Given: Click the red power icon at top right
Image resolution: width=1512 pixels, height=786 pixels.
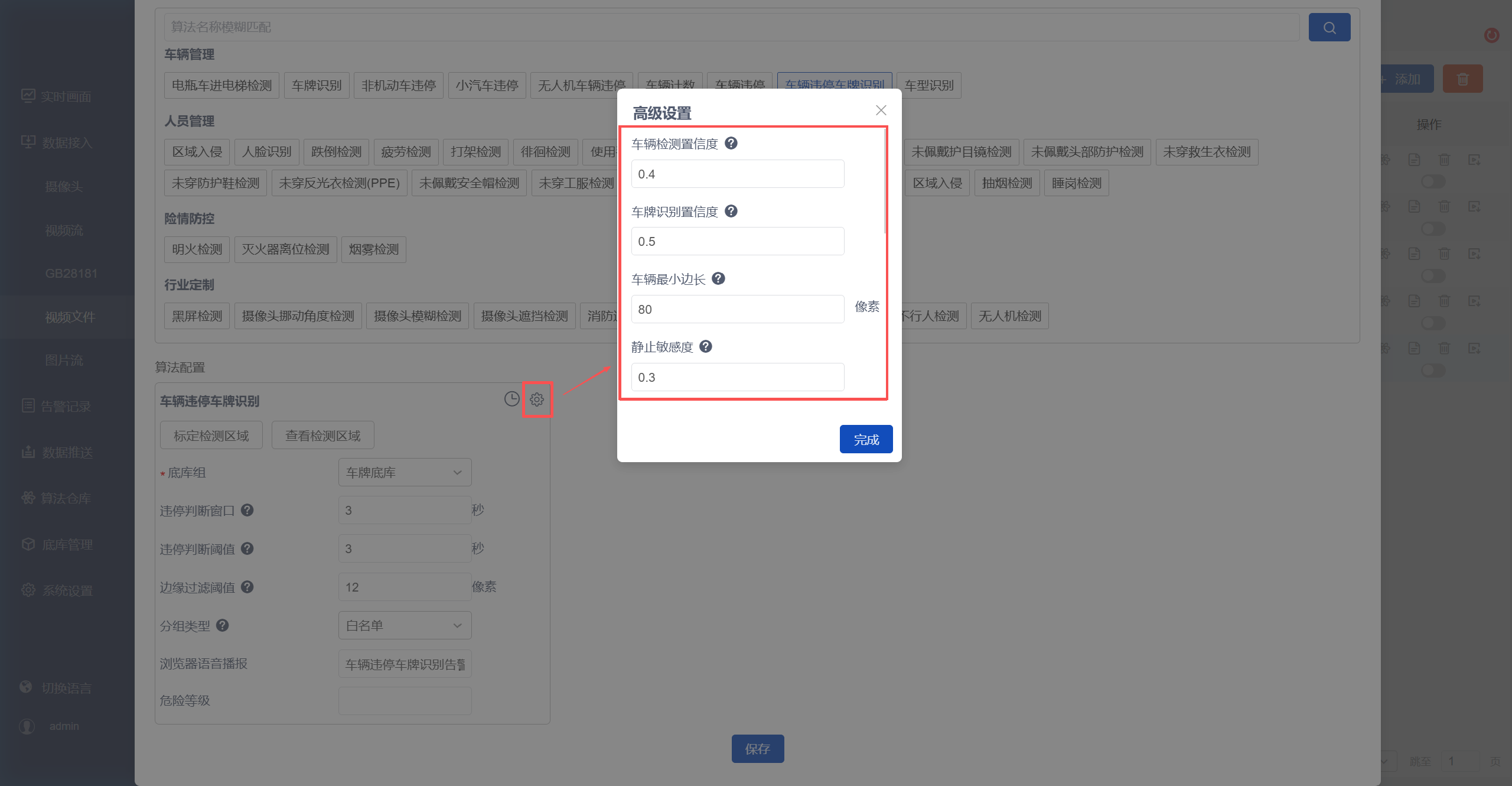Looking at the screenshot, I should click(x=1491, y=35).
